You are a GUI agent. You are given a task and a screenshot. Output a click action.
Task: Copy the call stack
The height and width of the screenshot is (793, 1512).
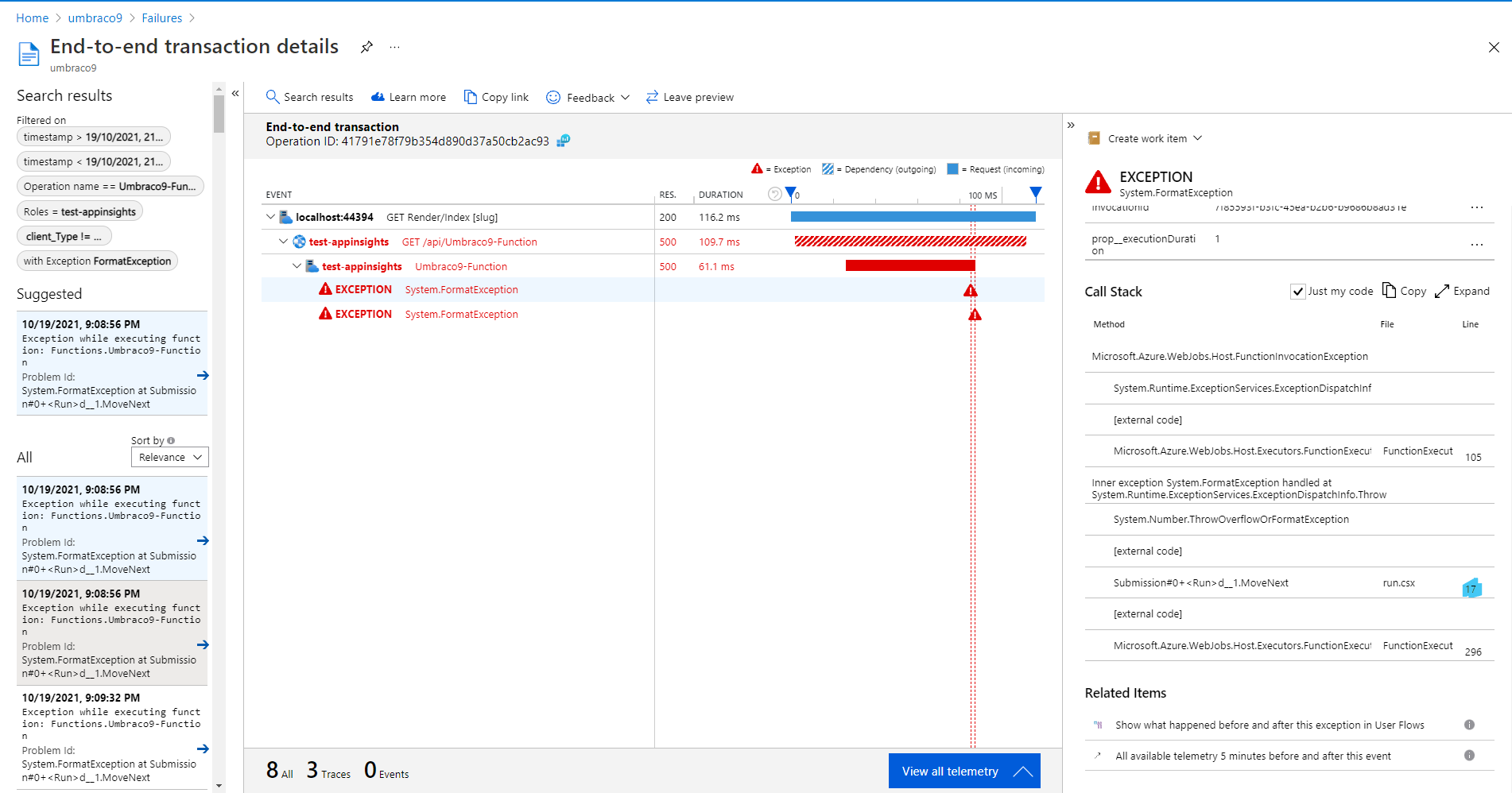[1405, 291]
